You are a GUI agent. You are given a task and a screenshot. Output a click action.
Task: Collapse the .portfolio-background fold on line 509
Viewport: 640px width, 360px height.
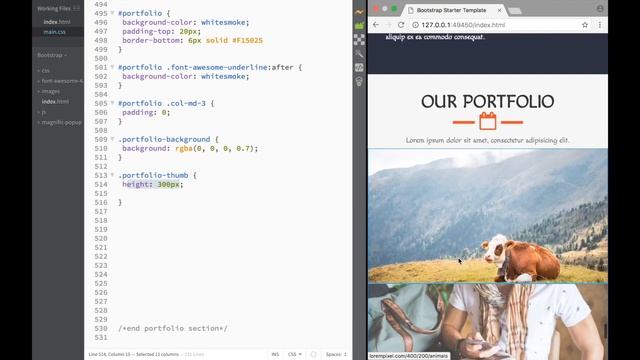[112, 139]
